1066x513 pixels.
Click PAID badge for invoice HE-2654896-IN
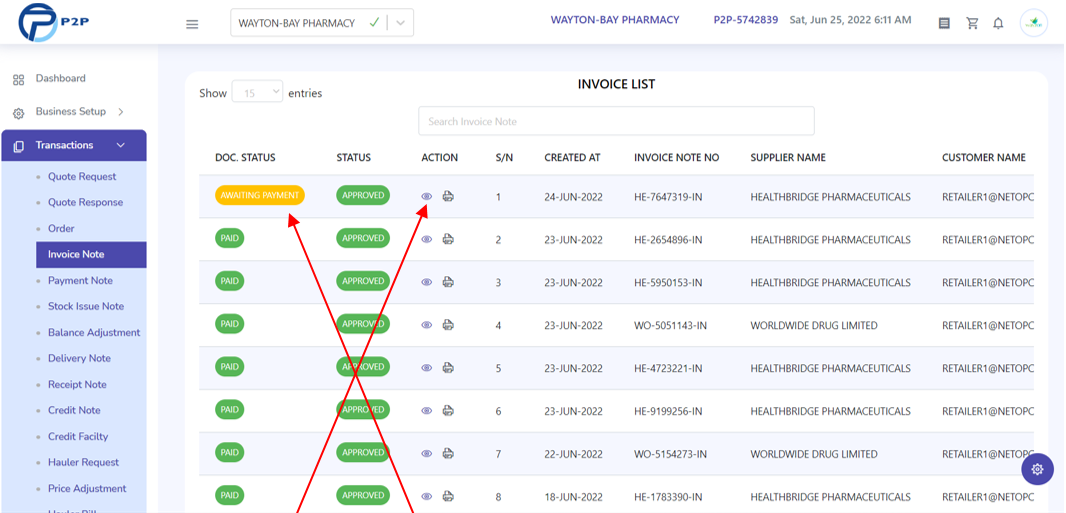coord(230,238)
